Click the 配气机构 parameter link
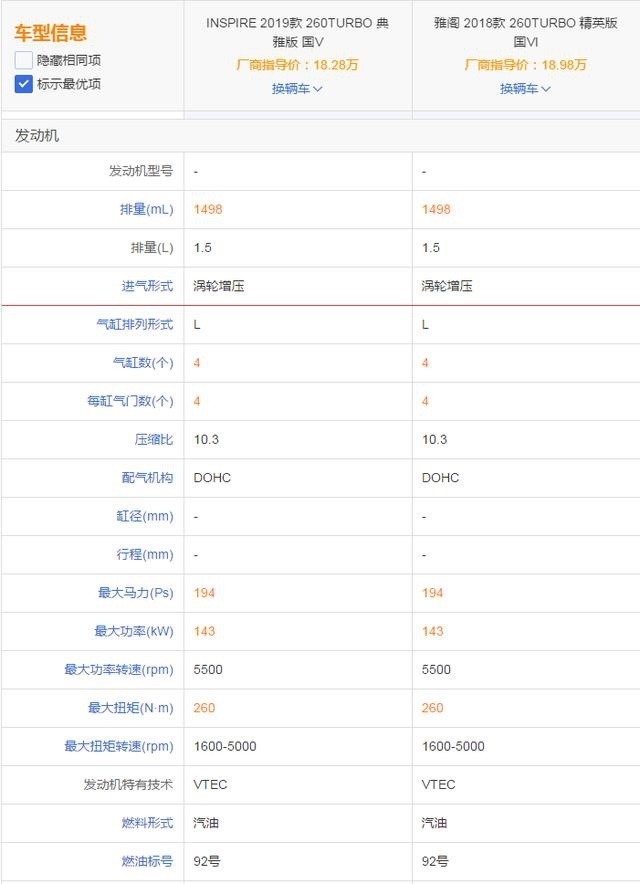Image resolution: width=640 pixels, height=884 pixels. 147,478
